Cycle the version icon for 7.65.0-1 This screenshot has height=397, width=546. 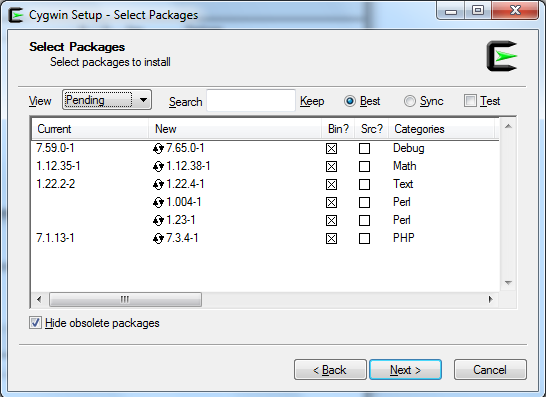coord(158,149)
